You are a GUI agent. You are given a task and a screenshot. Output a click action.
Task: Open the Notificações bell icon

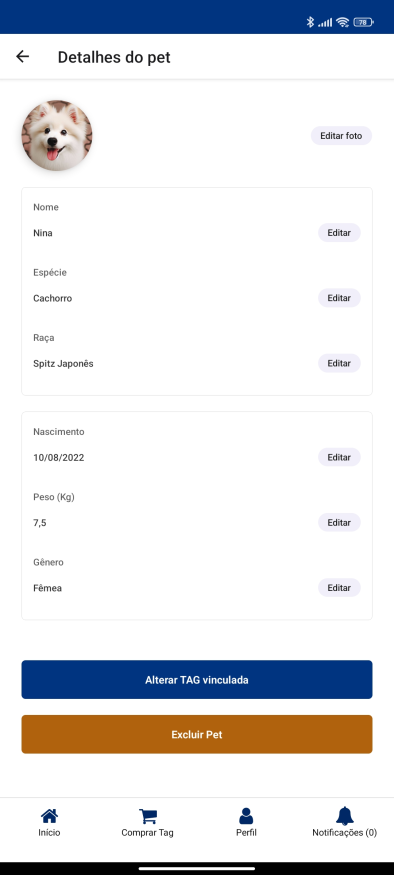[344, 816]
